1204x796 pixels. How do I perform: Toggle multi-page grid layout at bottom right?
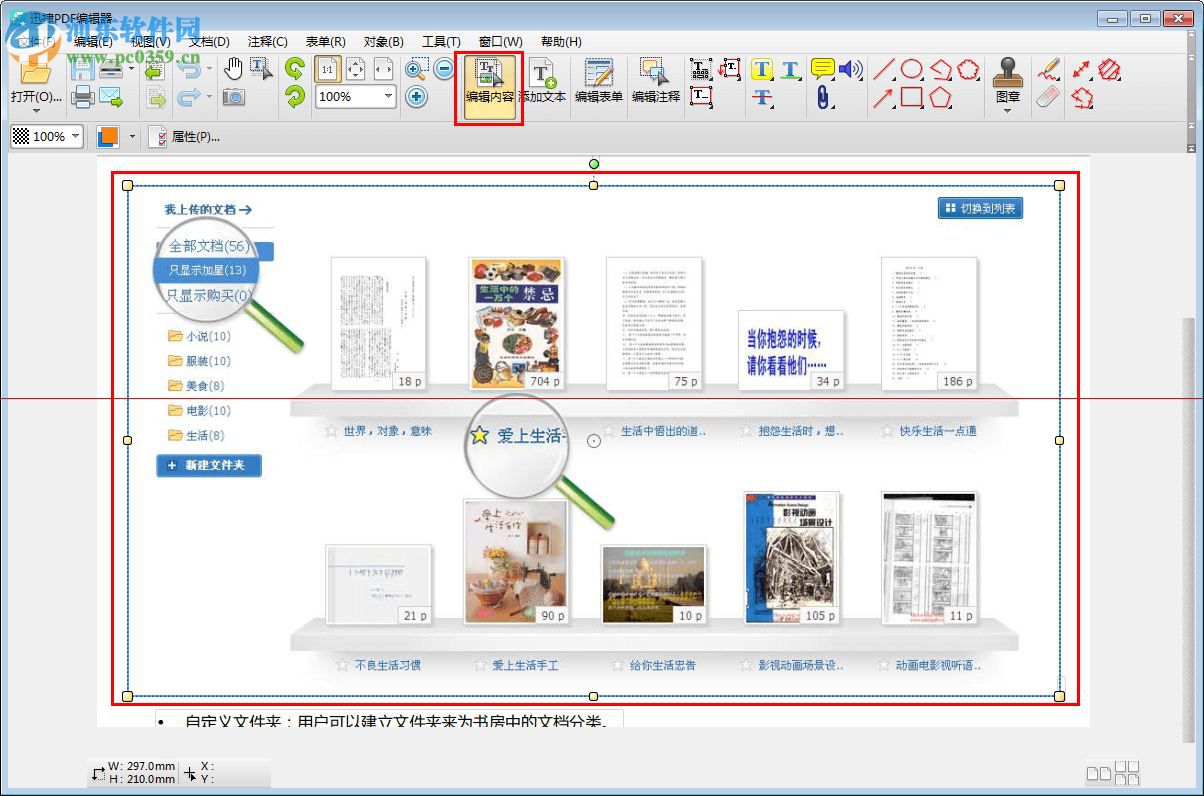tap(1128, 772)
